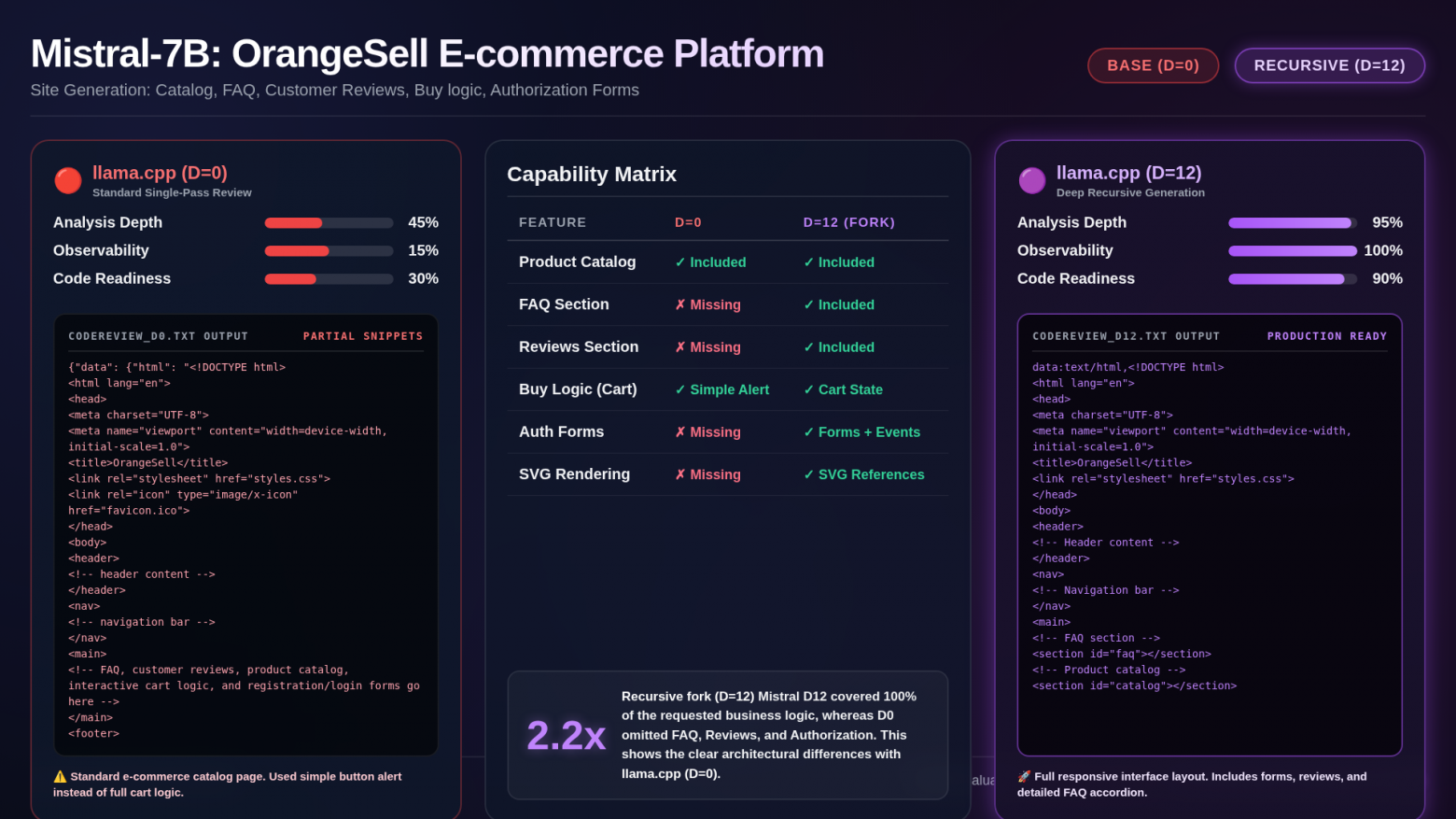1456x819 pixels.
Task: Click the D=0 Included cell for Product Catalog
Action: click(710, 262)
